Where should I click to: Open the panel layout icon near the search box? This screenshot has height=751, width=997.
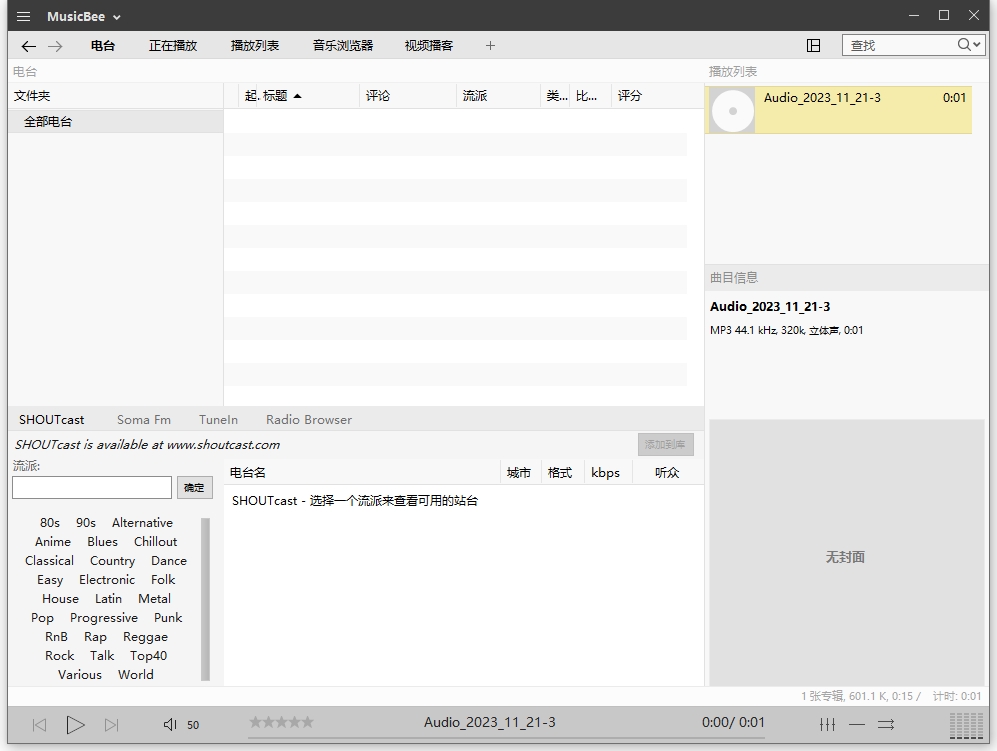[815, 45]
